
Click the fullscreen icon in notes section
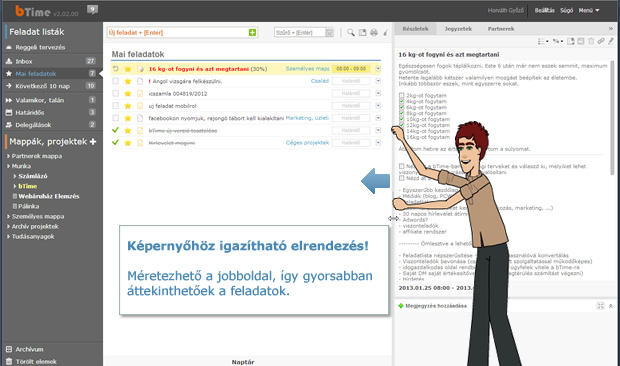[x=601, y=306]
